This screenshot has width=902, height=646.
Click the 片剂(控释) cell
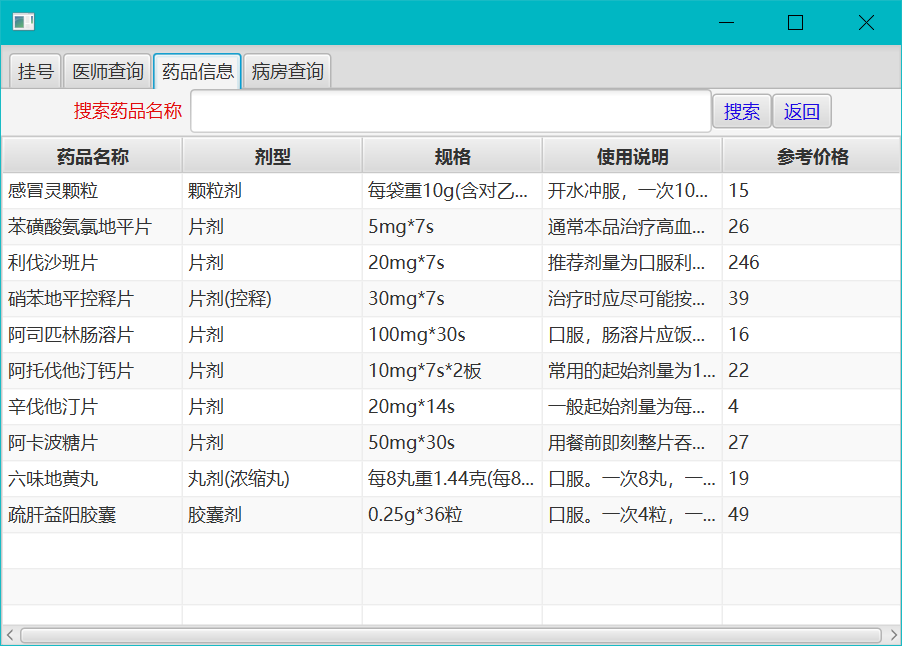[272, 299]
